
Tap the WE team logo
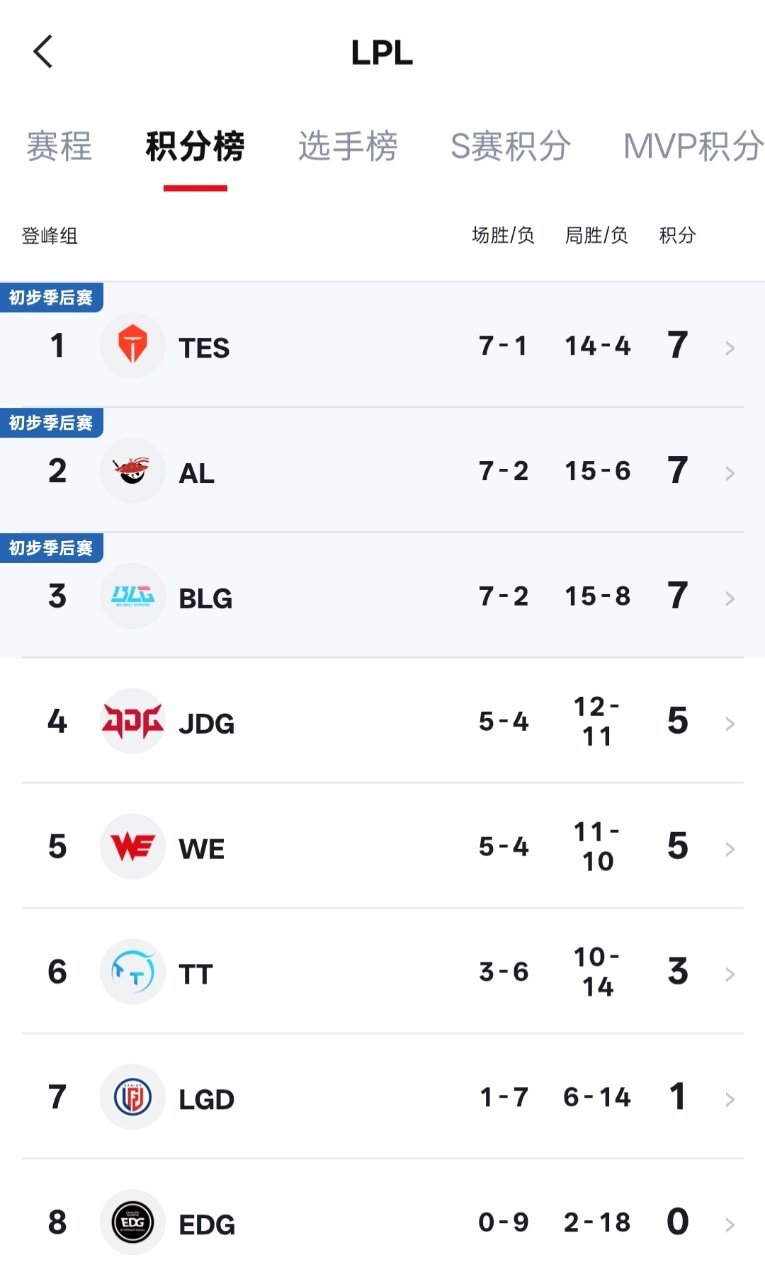[x=132, y=847]
